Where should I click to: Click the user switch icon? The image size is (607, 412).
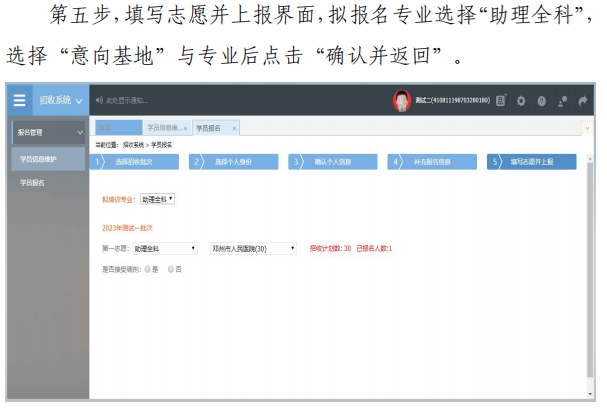point(562,101)
